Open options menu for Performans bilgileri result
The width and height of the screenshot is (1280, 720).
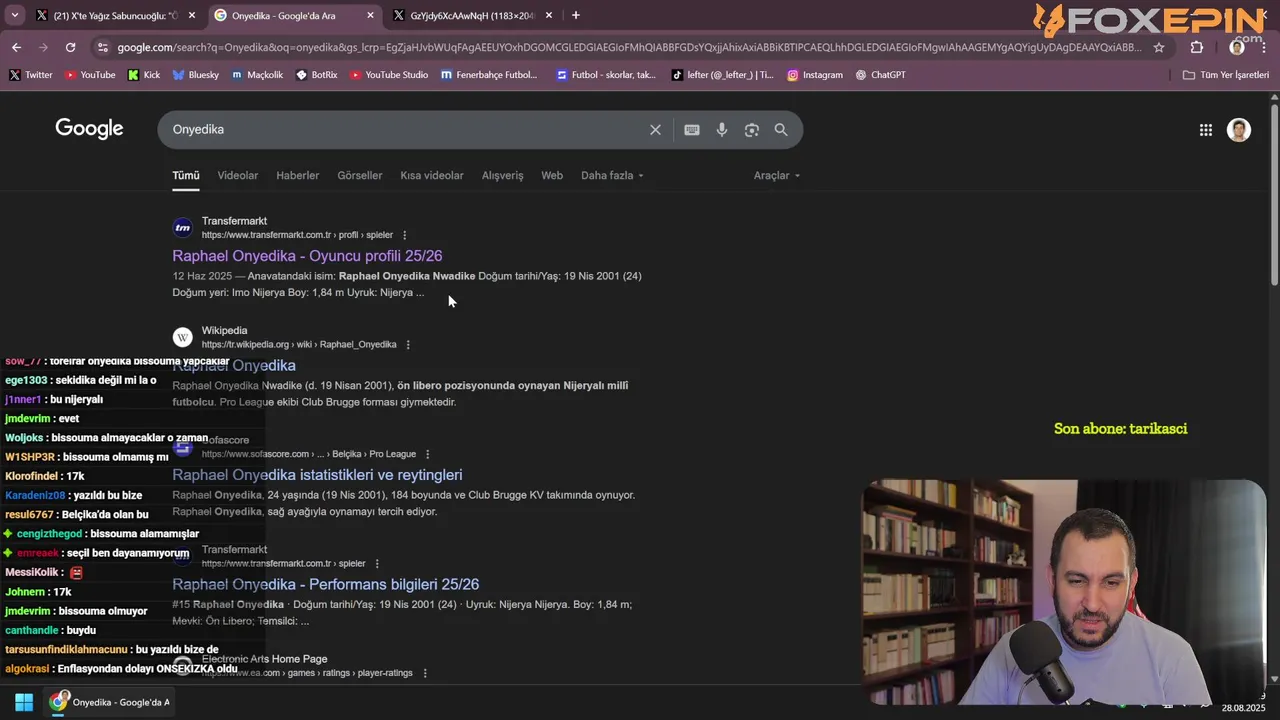coord(377,564)
